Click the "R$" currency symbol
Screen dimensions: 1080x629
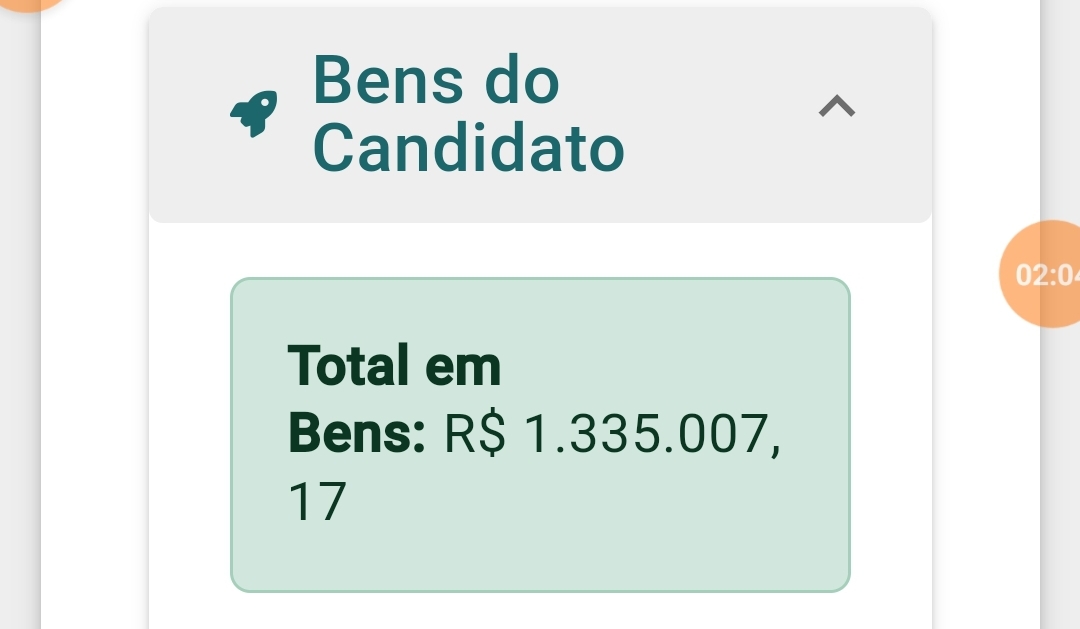(x=475, y=436)
